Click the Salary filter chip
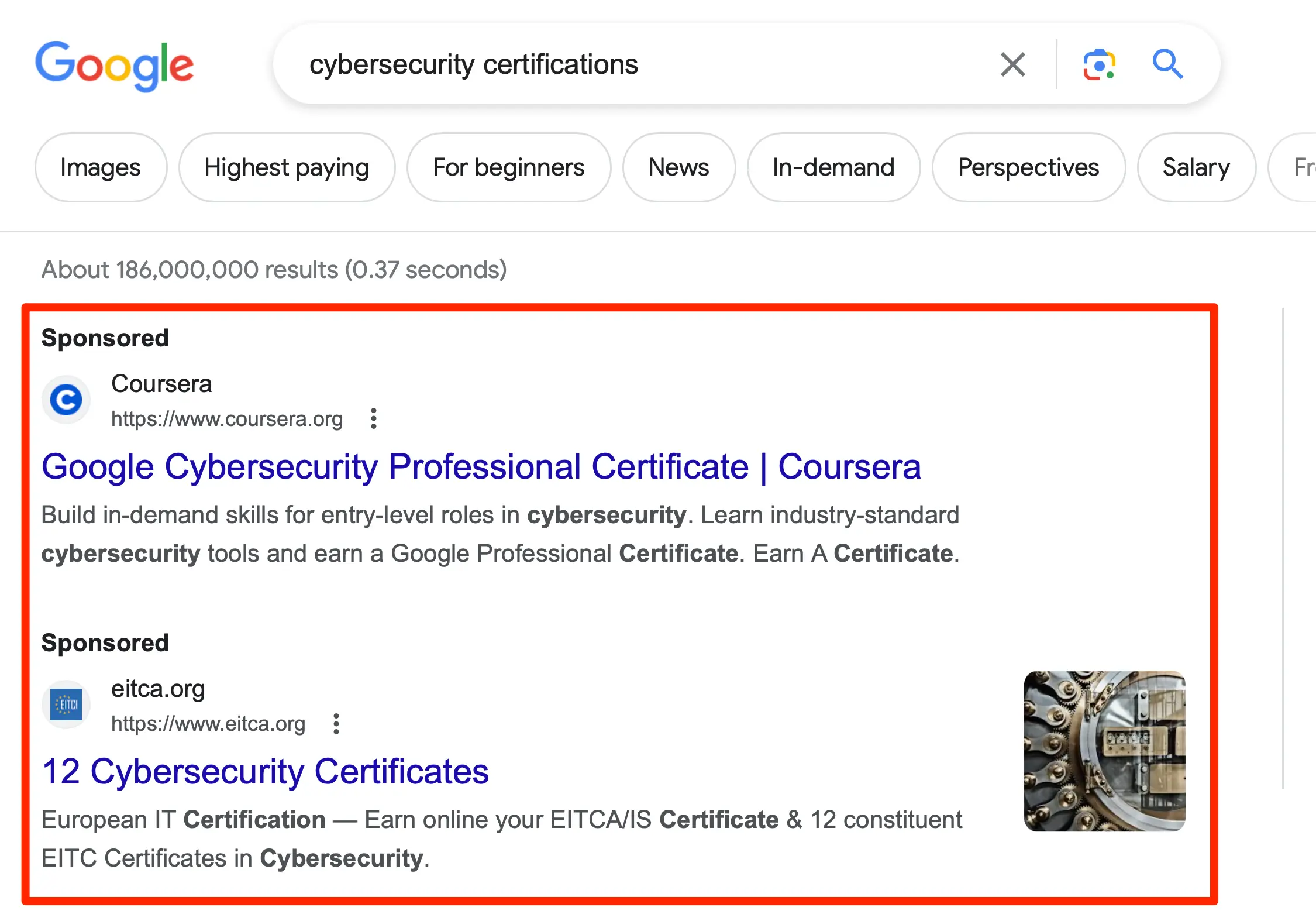 (1196, 167)
